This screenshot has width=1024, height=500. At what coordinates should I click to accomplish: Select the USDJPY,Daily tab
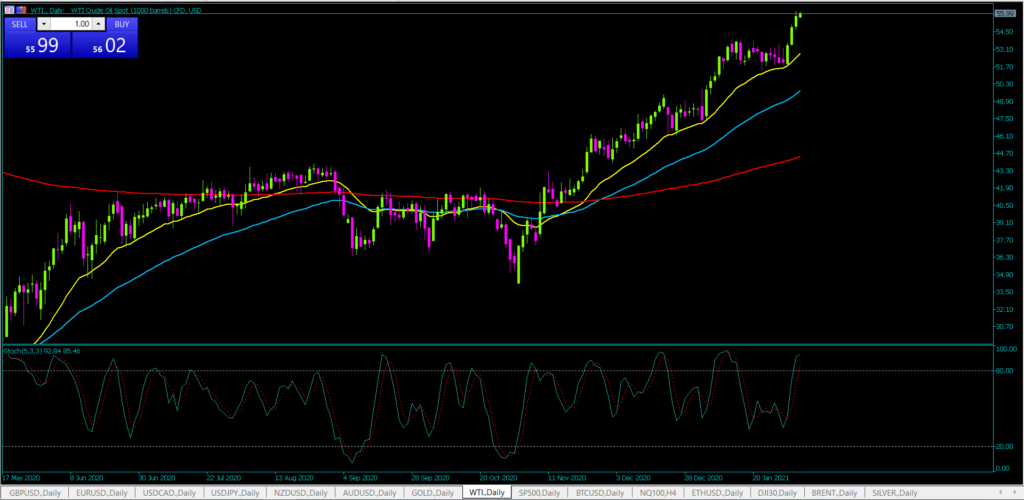pyautogui.click(x=236, y=493)
